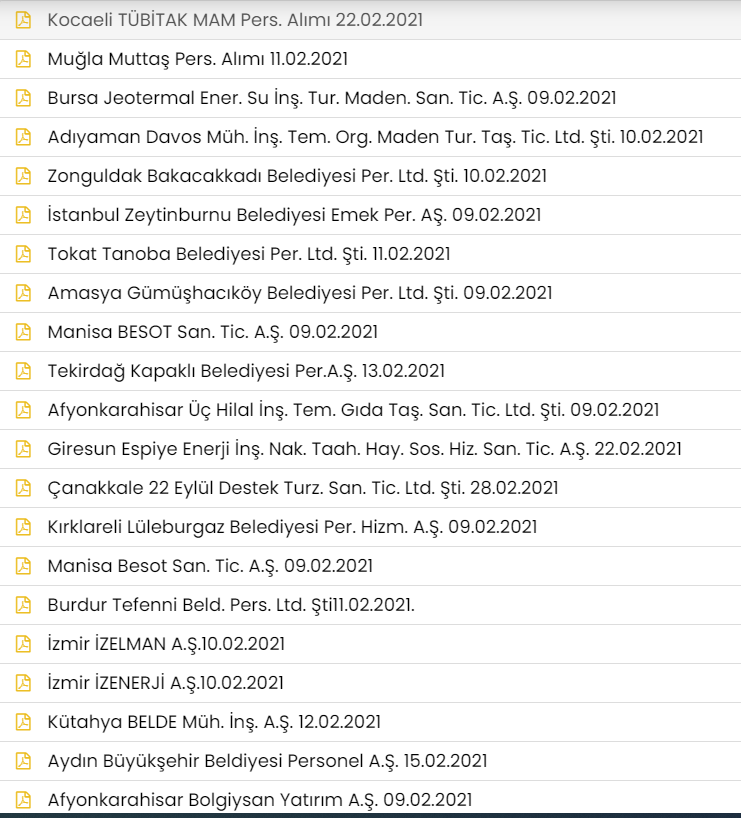The height and width of the screenshot is (818, 741).
Task: Open İstanbul Zeytinburnu Belediyesi Emek Per. link
Action: click(x=294, y=215)
